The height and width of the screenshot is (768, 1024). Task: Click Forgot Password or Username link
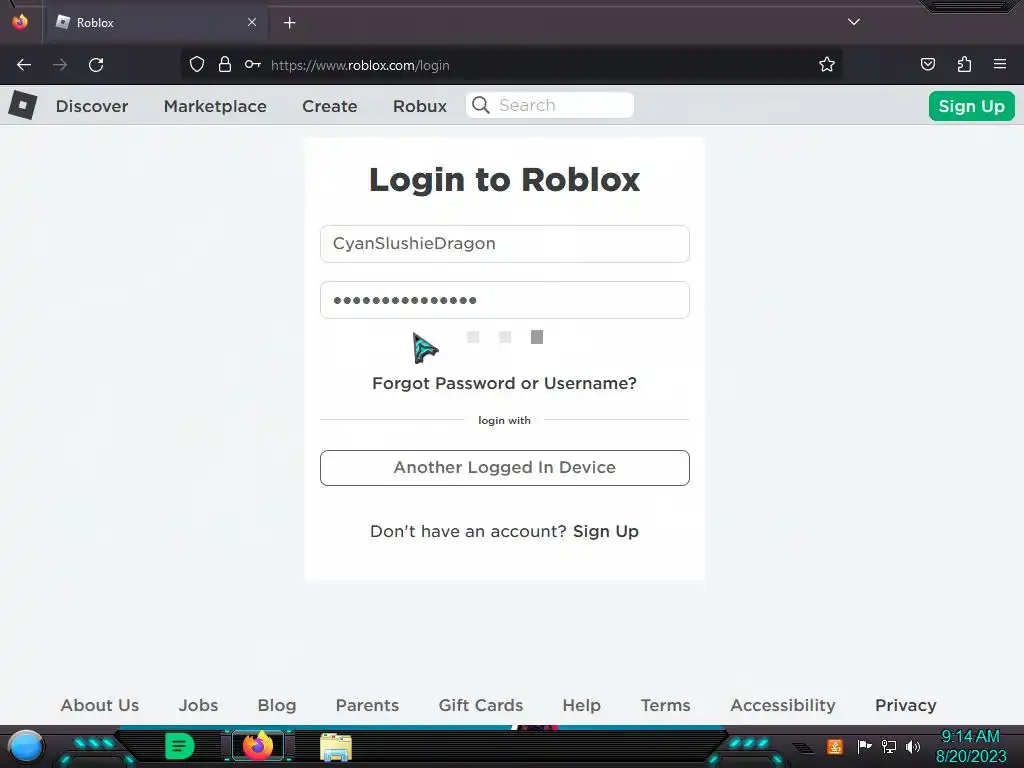[x=504, y=383]
